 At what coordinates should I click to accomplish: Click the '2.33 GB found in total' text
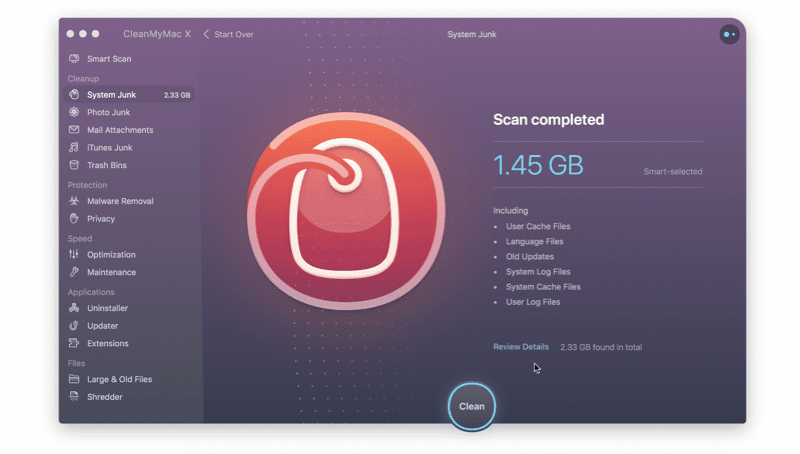point(601,347)
